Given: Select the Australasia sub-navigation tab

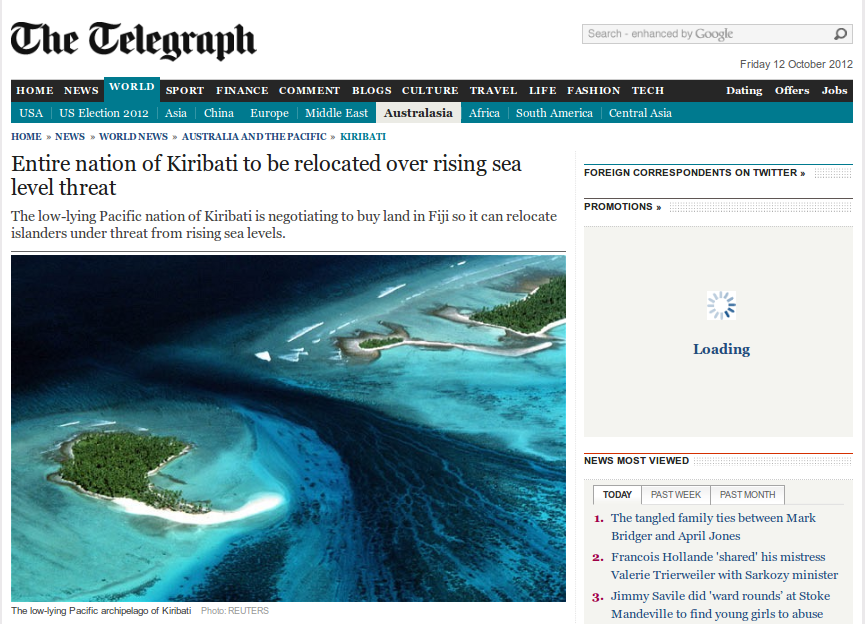Looking at the screenshot, I should point(418,113).
